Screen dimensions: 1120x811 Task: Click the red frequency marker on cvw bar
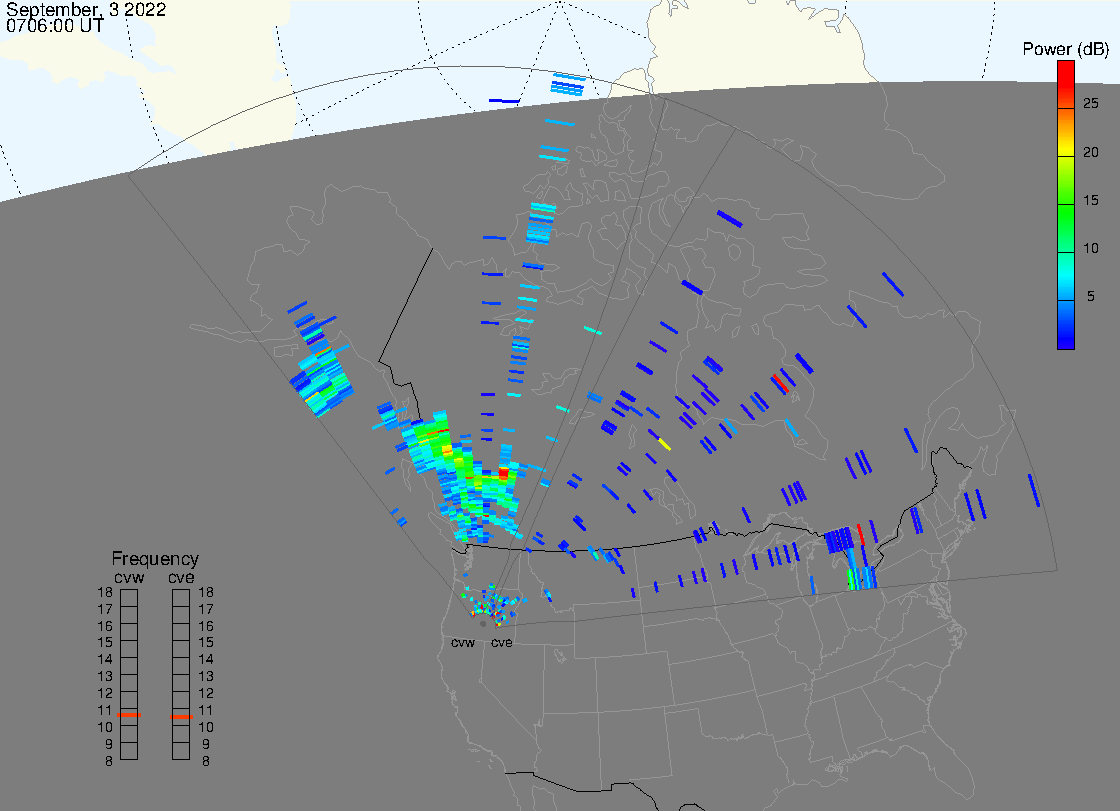point(129,715)
